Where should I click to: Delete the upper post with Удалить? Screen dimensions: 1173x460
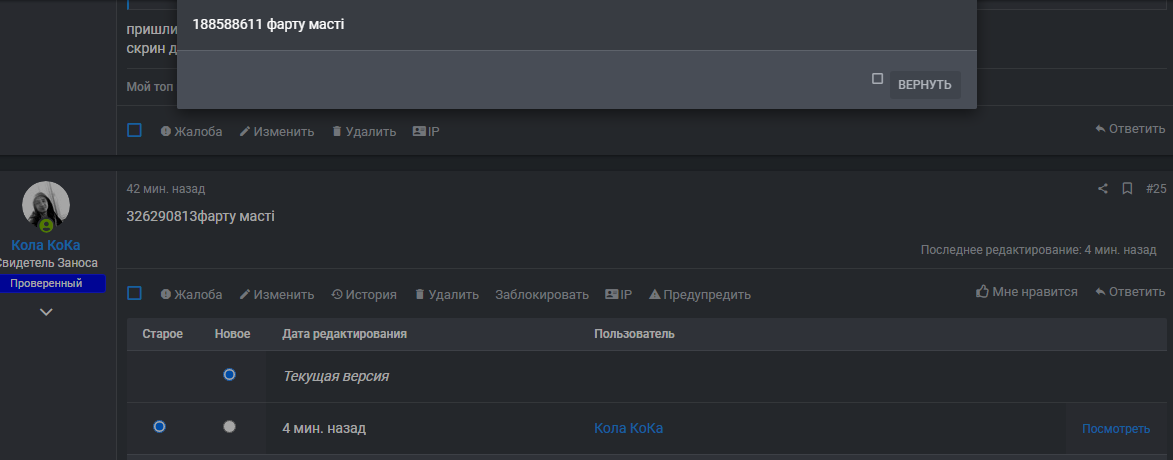click(363, 131)
